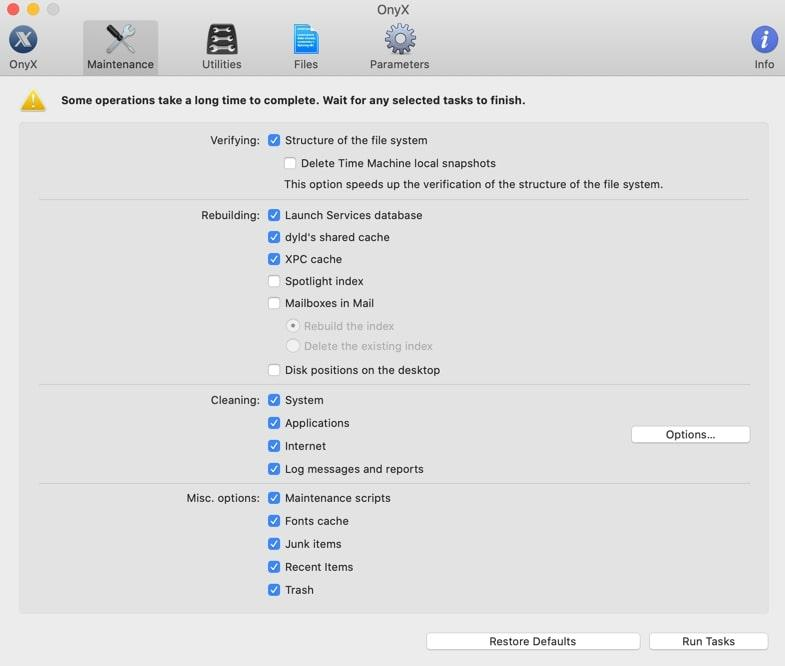The height and width of the screenshot is (666, 785).
Task: Click the Cleaning: section label
Action: [x=235, y=401]
